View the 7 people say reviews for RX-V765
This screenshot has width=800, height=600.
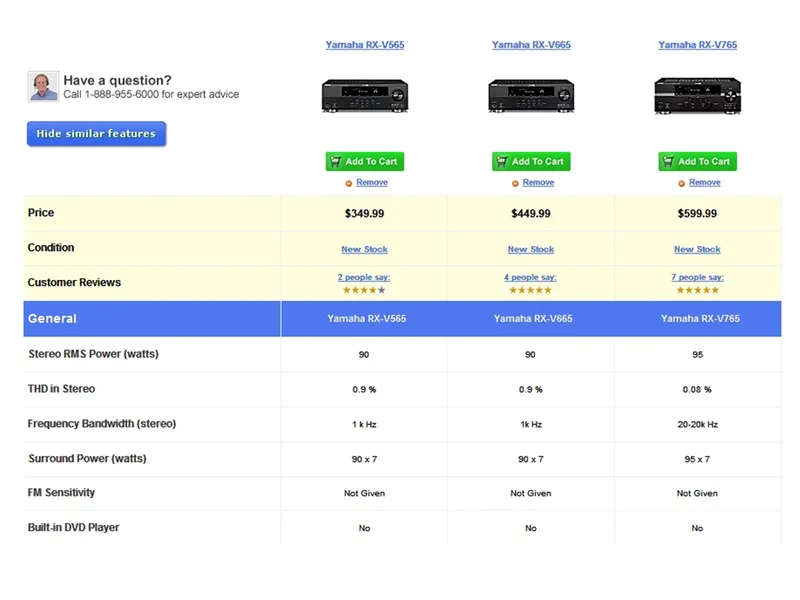point(697,277)
